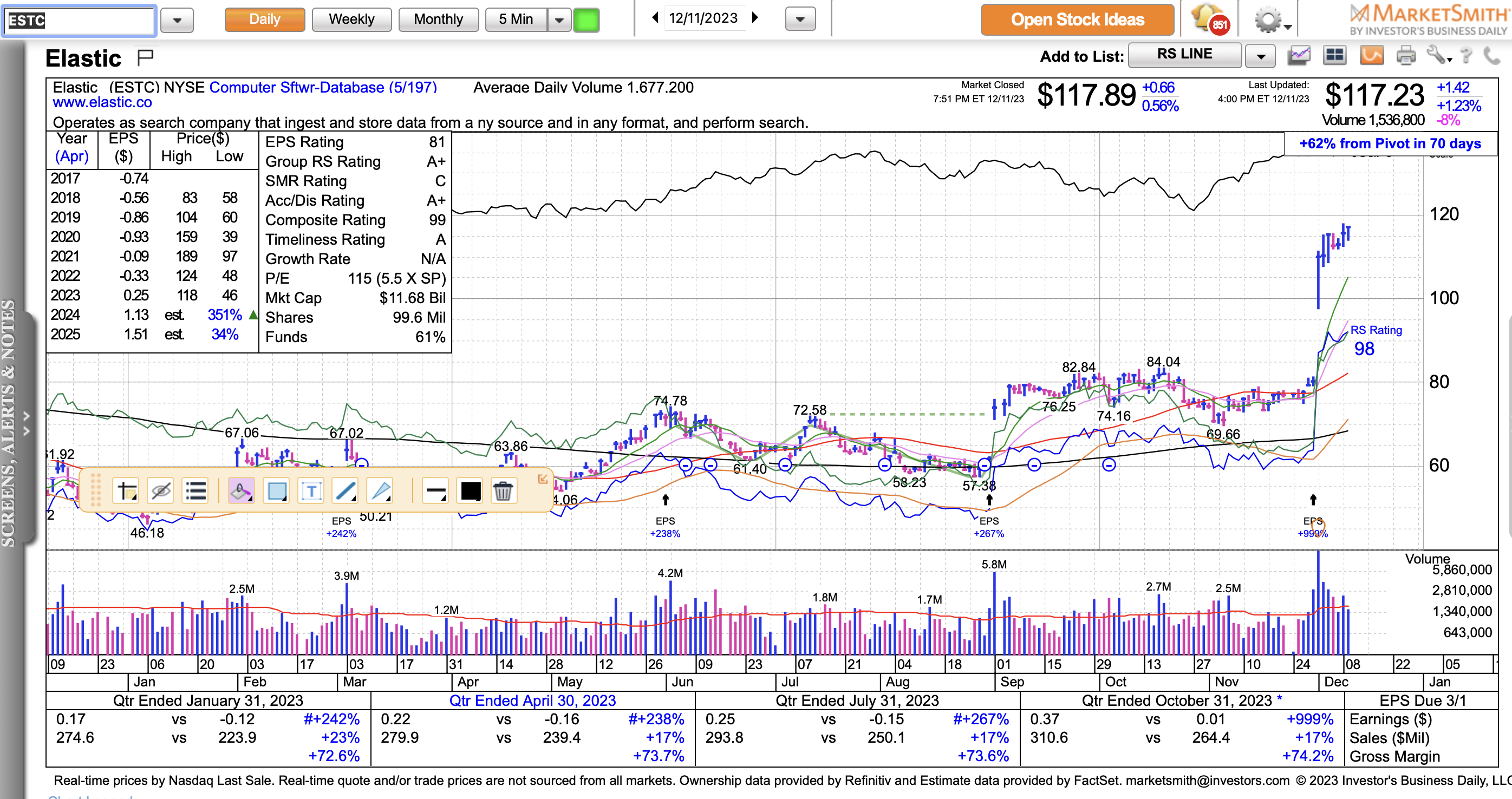Viewport: 1512px width, 799px height.
Task: Switch to the Monthly chart tab
Action: (438, 19)
